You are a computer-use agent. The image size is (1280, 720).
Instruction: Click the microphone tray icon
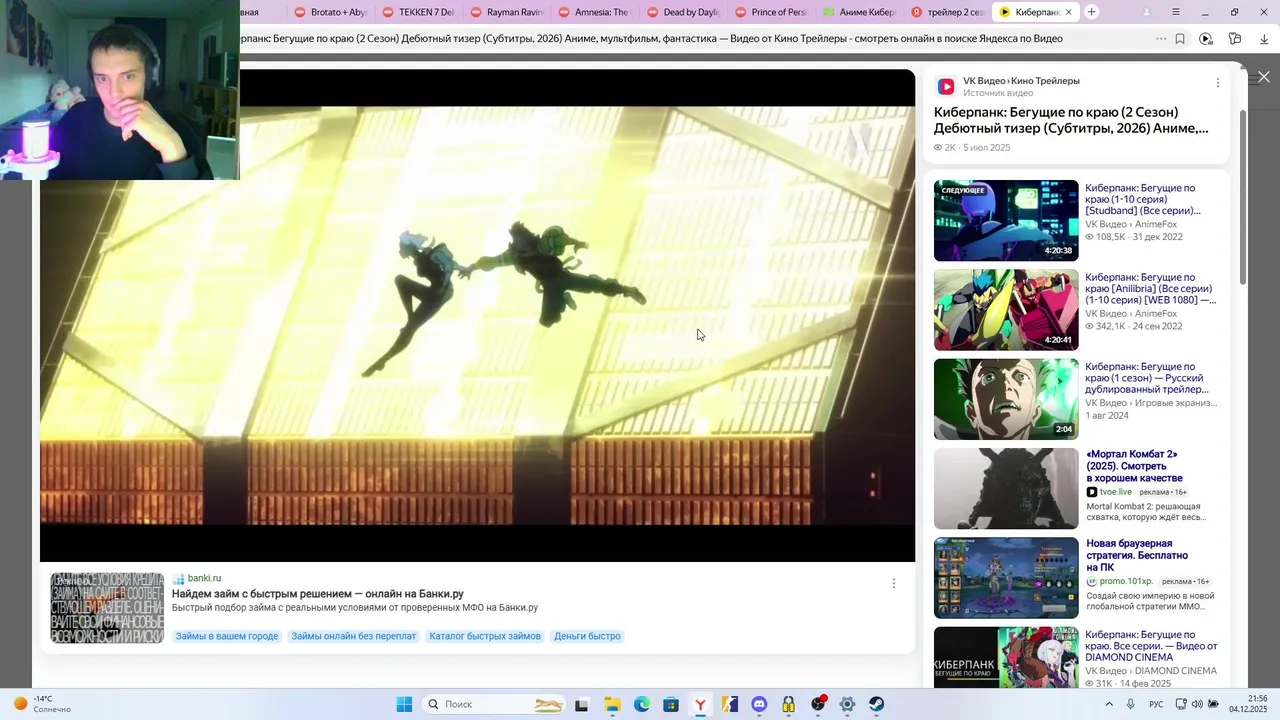[1131, 704]
